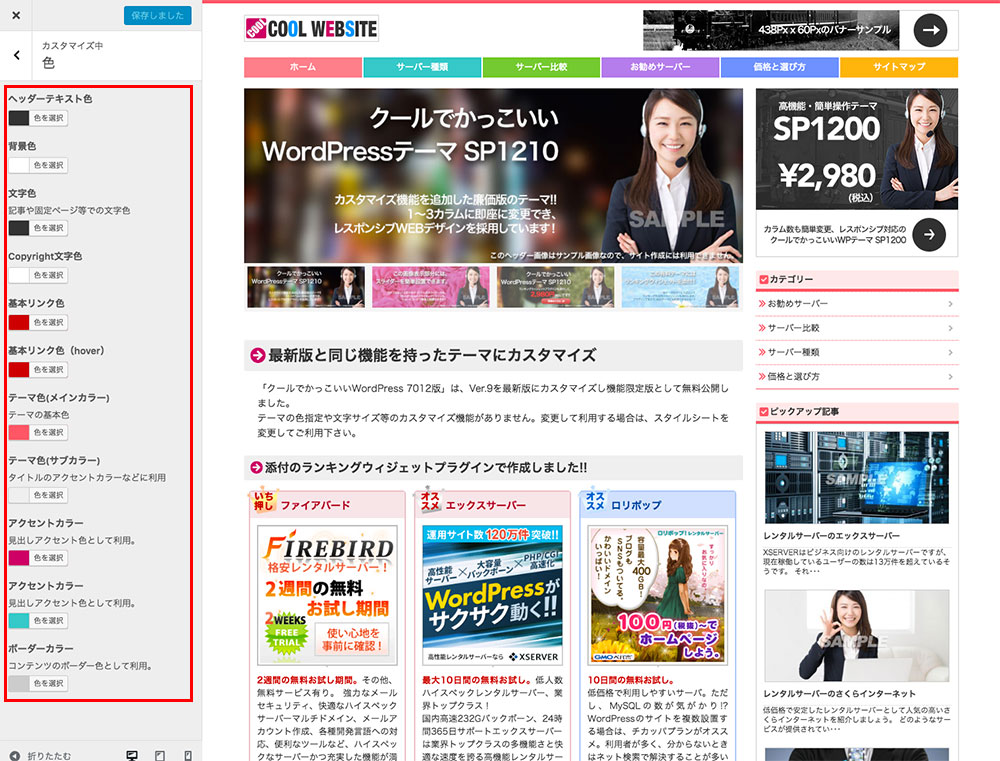Pick テーマ色(サブカラー) color with 色を選択
The height and width of the screenshot is (761, 1000).
(48, 495)
